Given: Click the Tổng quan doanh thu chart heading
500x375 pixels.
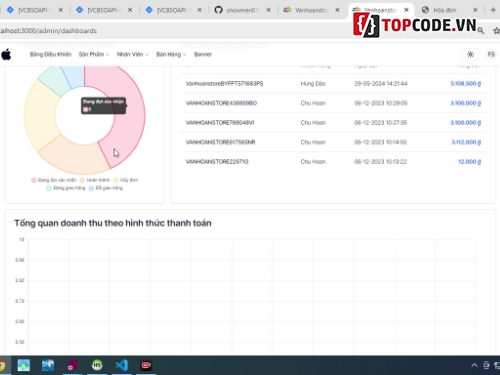Looking at the screenshot, I should pos(113,223).
